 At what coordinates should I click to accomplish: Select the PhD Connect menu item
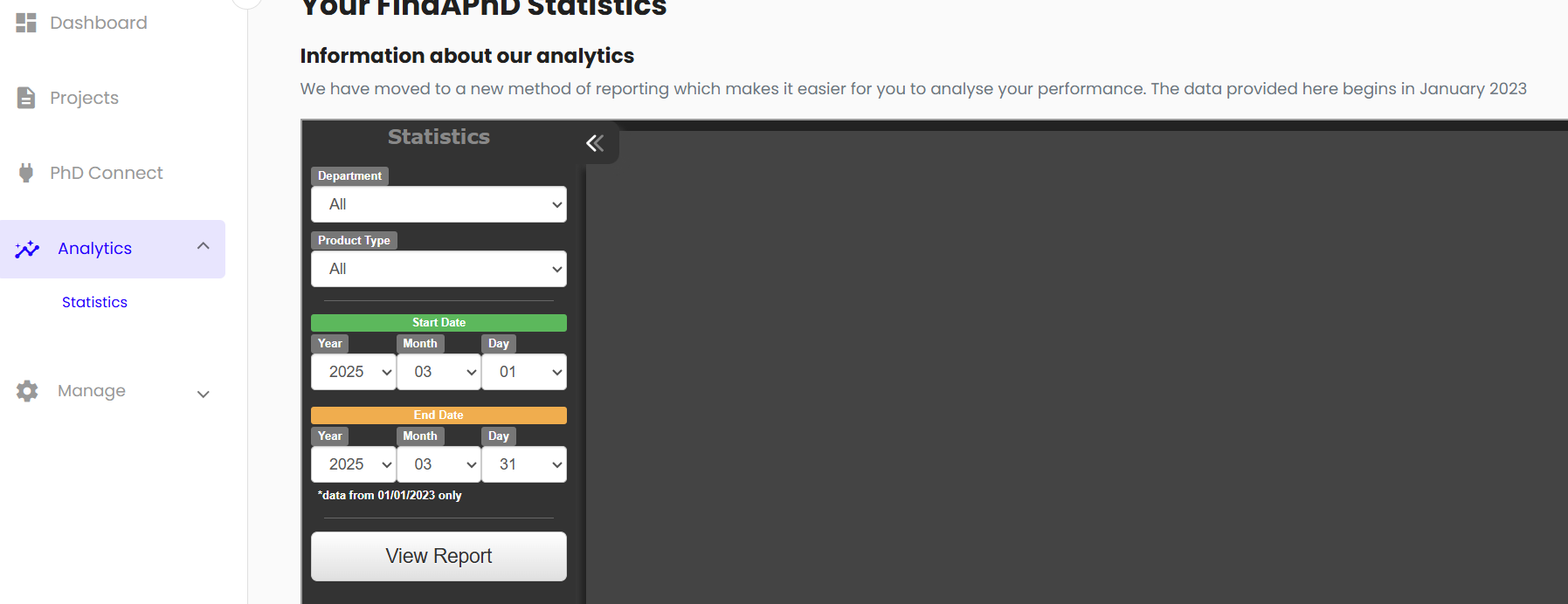106,173
